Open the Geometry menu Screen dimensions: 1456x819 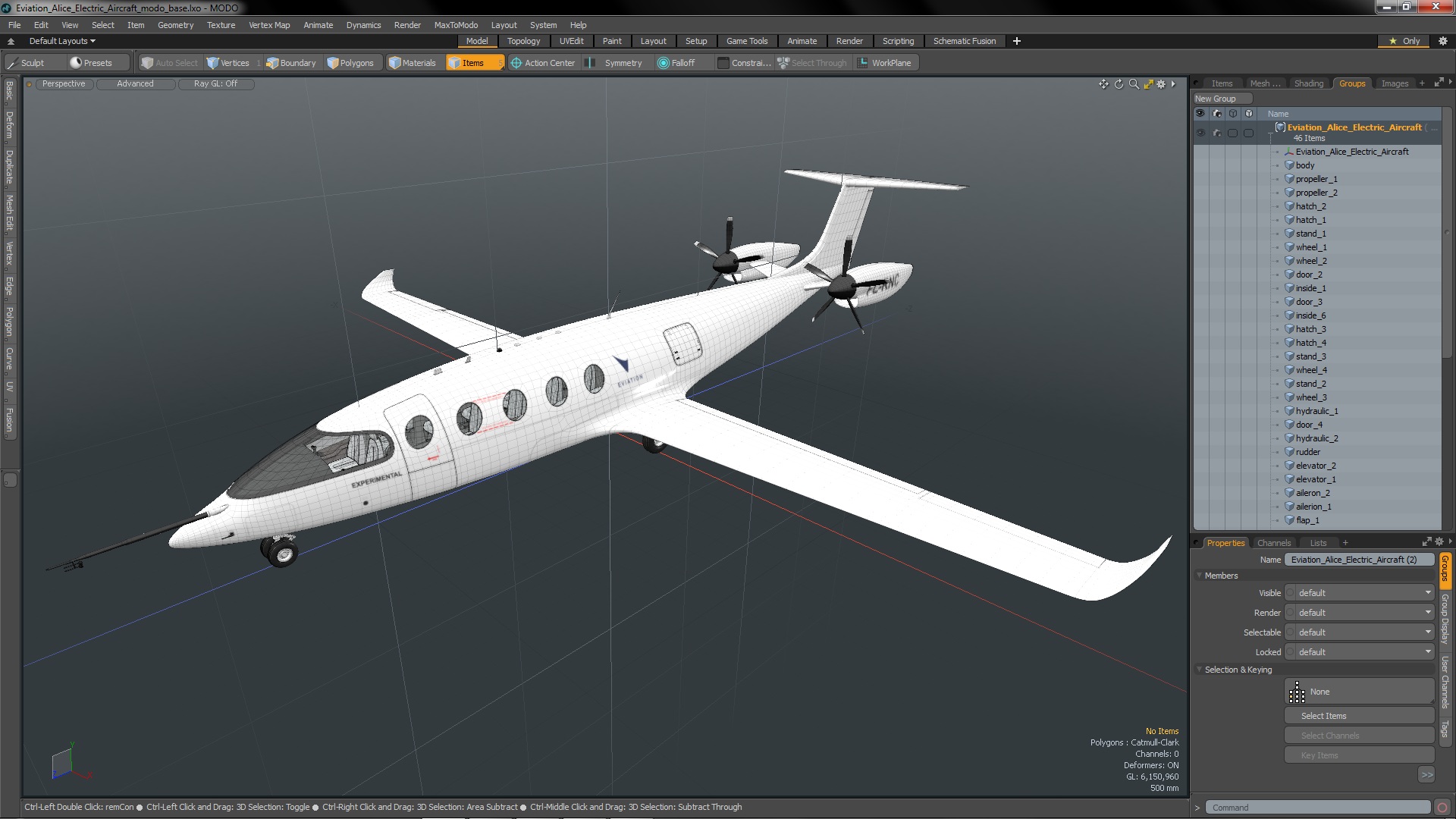pyautogui.click(x=175, y=25)
